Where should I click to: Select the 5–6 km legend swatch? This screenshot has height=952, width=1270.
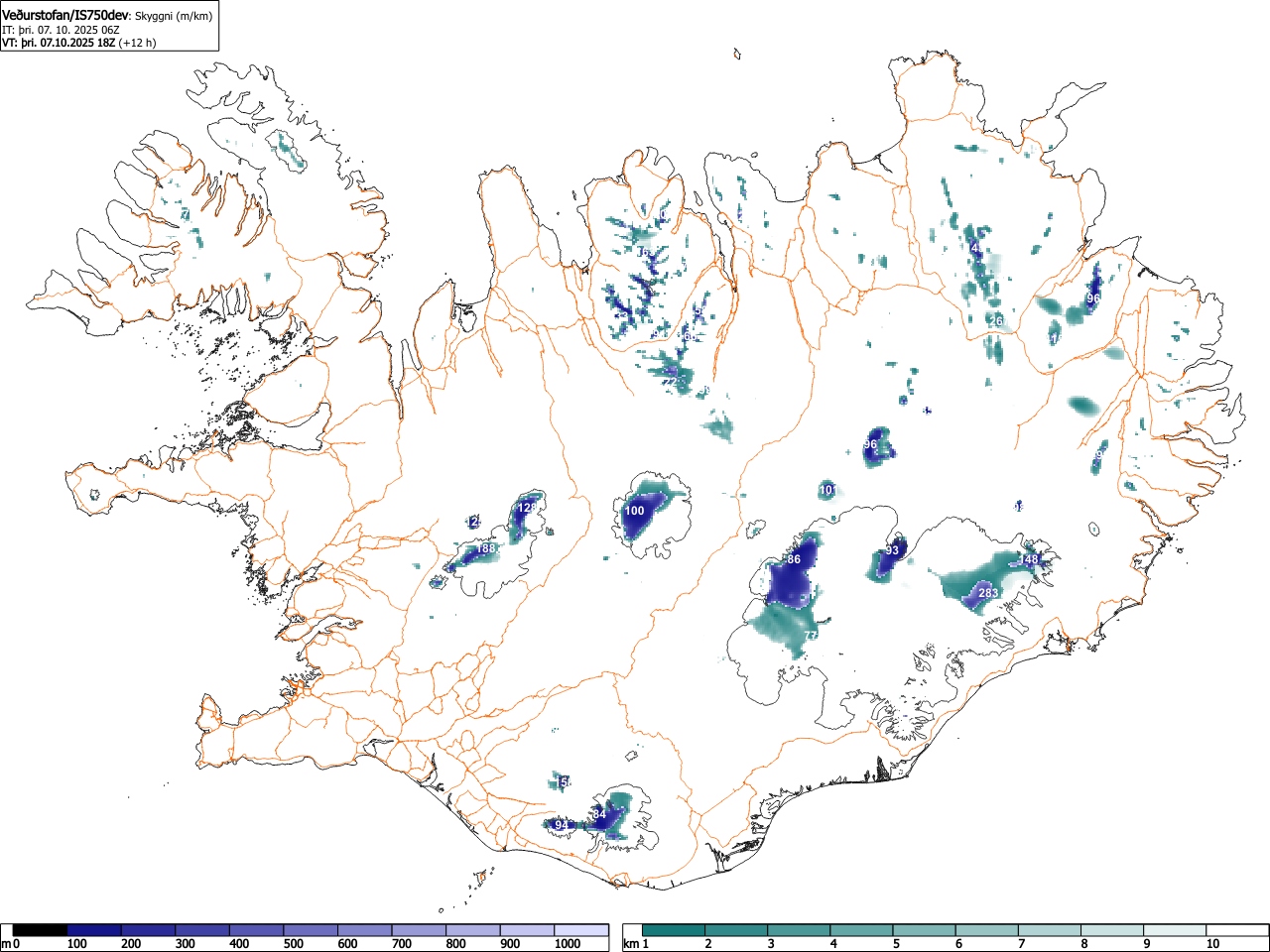pos(924,930)
